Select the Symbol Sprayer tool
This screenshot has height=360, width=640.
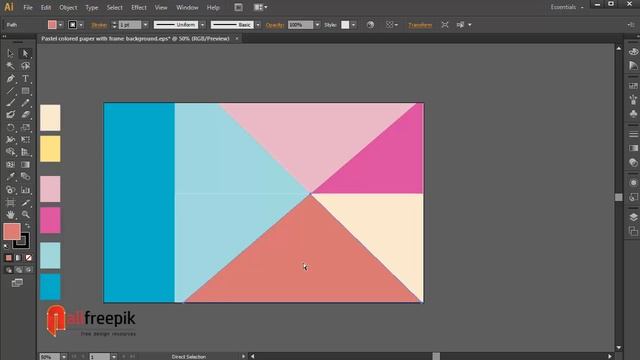[11, 190]
